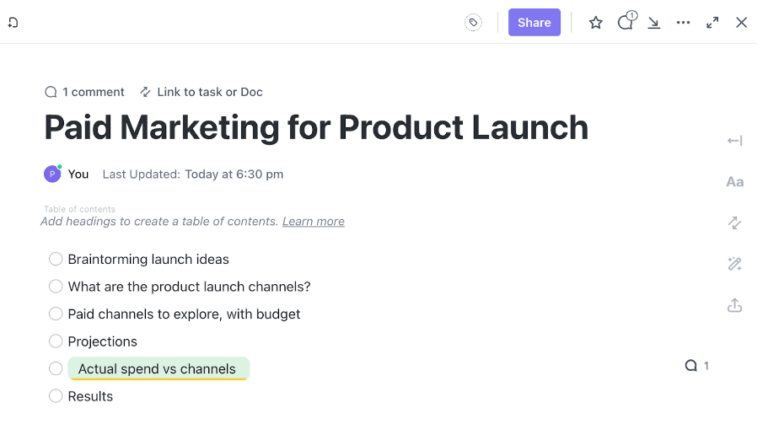This screenshot has width=768, height=435.
Task: Click the export share icon in sidebar
Action: (x=735, y=305)
